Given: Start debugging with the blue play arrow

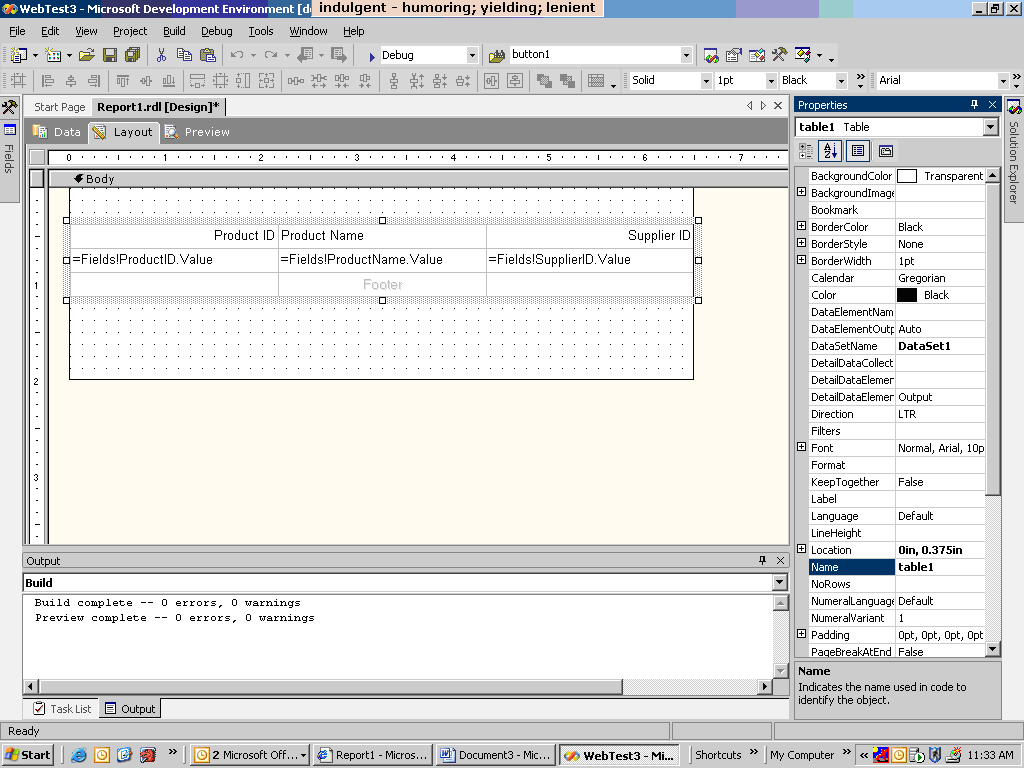Looking at the screenshot, I should point(372,56).
